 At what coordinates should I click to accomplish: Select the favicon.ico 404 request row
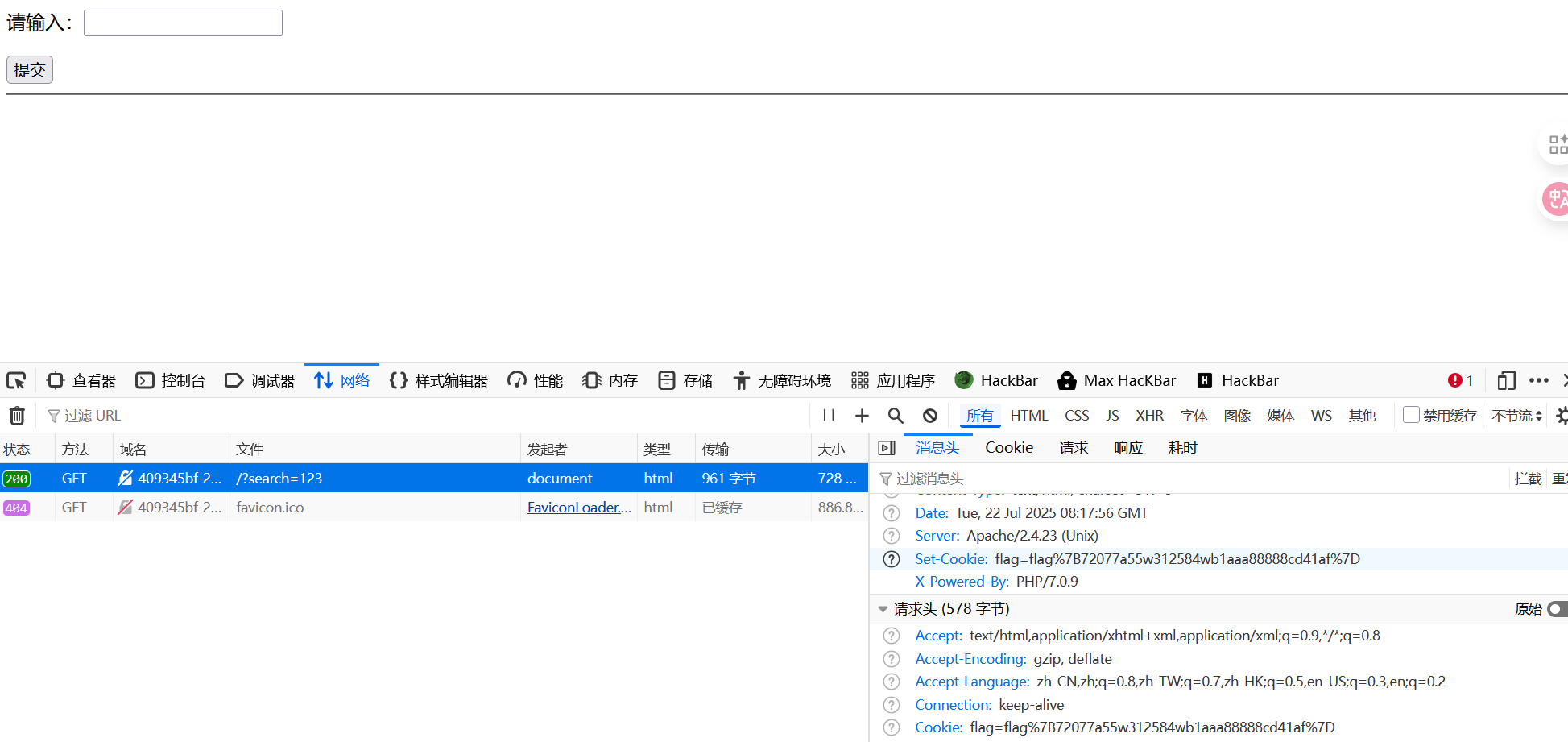pos(434,508)
